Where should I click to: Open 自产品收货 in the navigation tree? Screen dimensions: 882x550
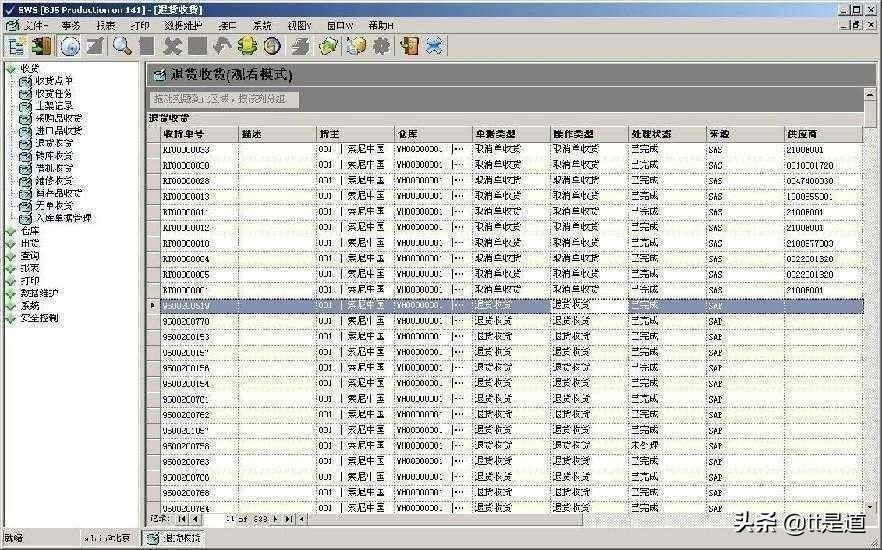click(x=58, y=193)
